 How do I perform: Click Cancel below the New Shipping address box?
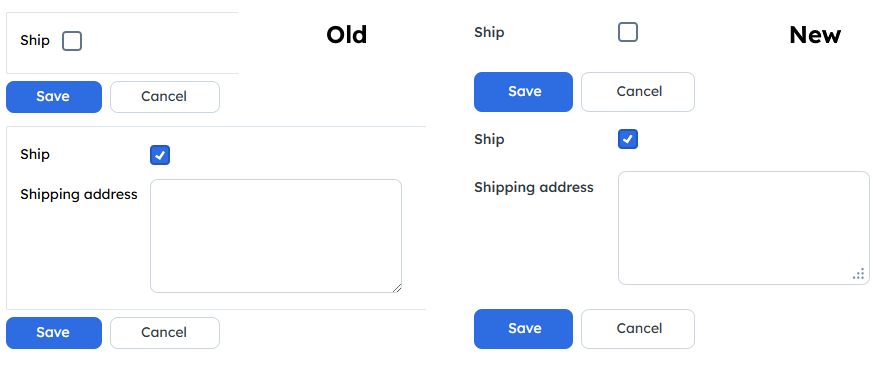coord(638,329)
